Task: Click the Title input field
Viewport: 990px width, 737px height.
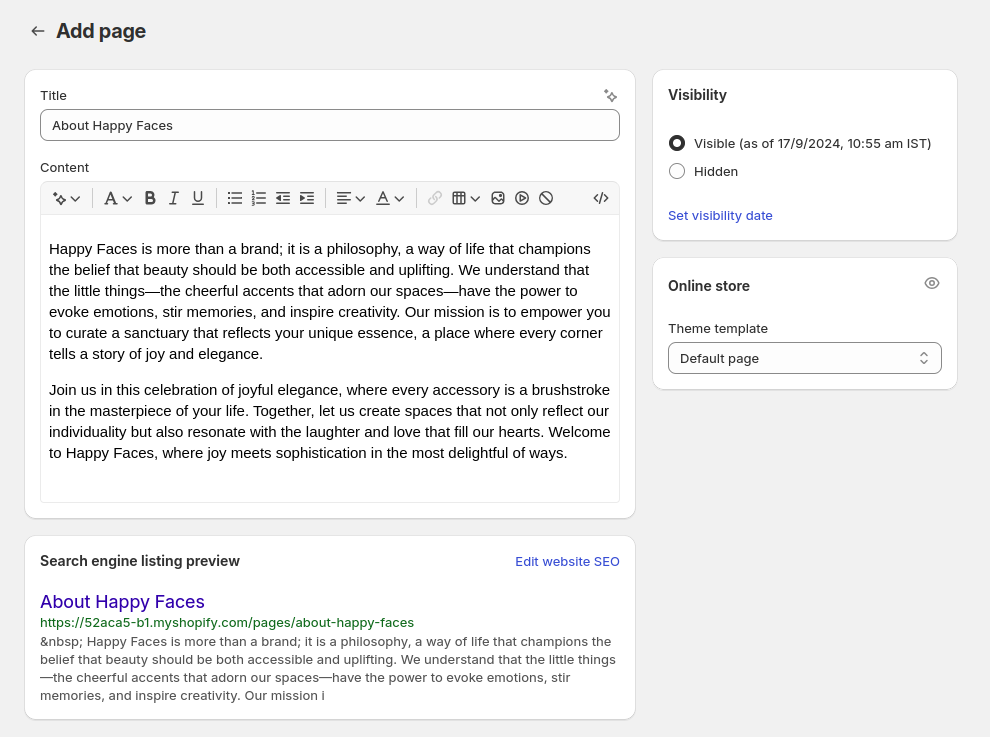Action: (x=330, y=125)
